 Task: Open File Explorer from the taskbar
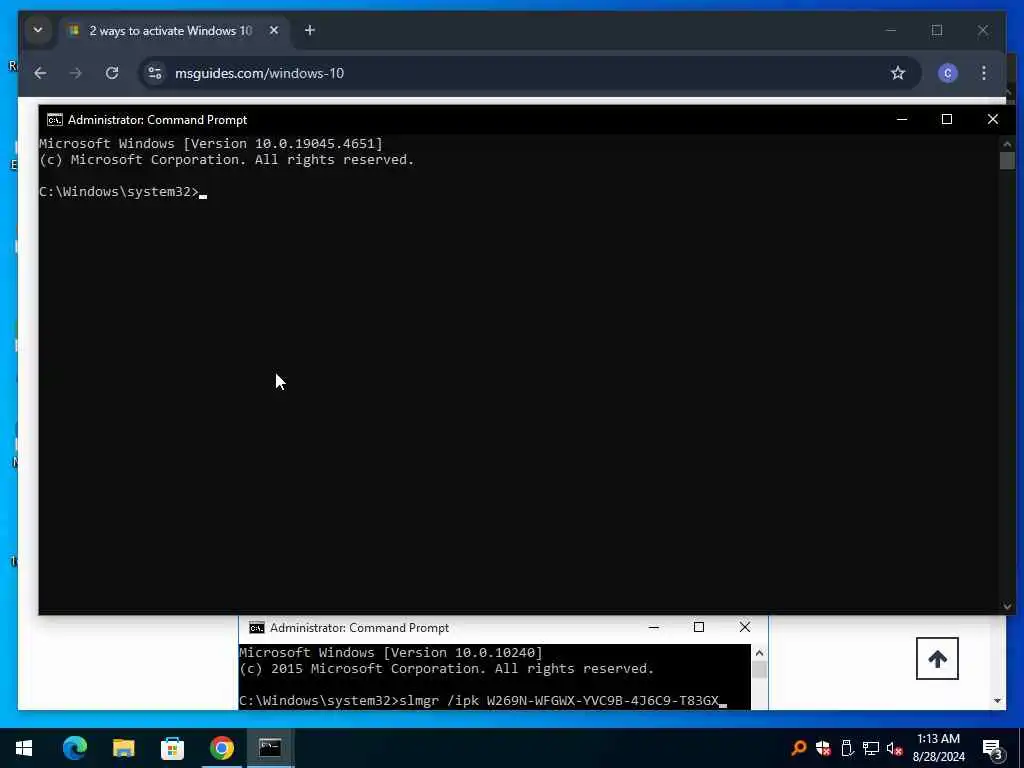coord(123,748)
